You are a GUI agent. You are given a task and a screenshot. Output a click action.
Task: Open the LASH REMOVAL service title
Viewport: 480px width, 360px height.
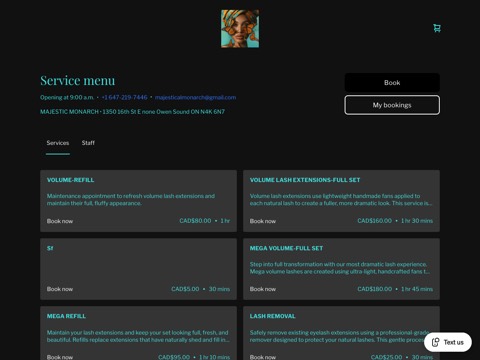tap(272, 316)
